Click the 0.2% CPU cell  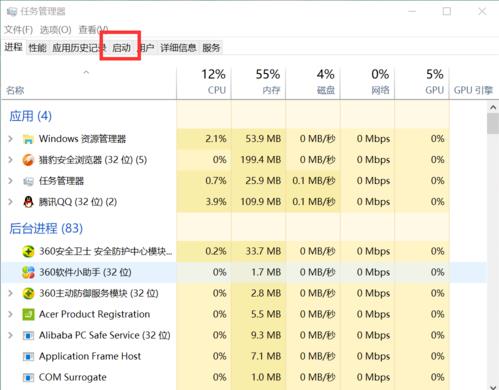coord(216,251)
